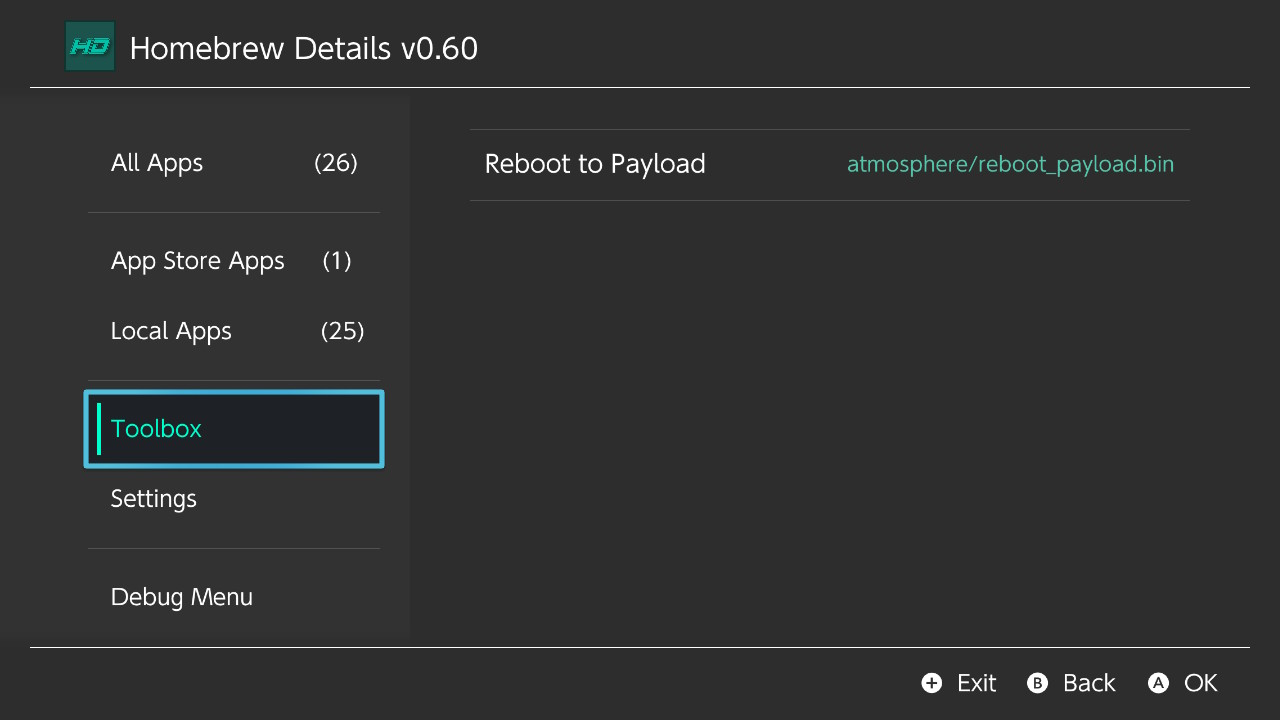Choose the Reboot to Payload option
Viewport: 1280px width, 720px height.
point(830,165)
